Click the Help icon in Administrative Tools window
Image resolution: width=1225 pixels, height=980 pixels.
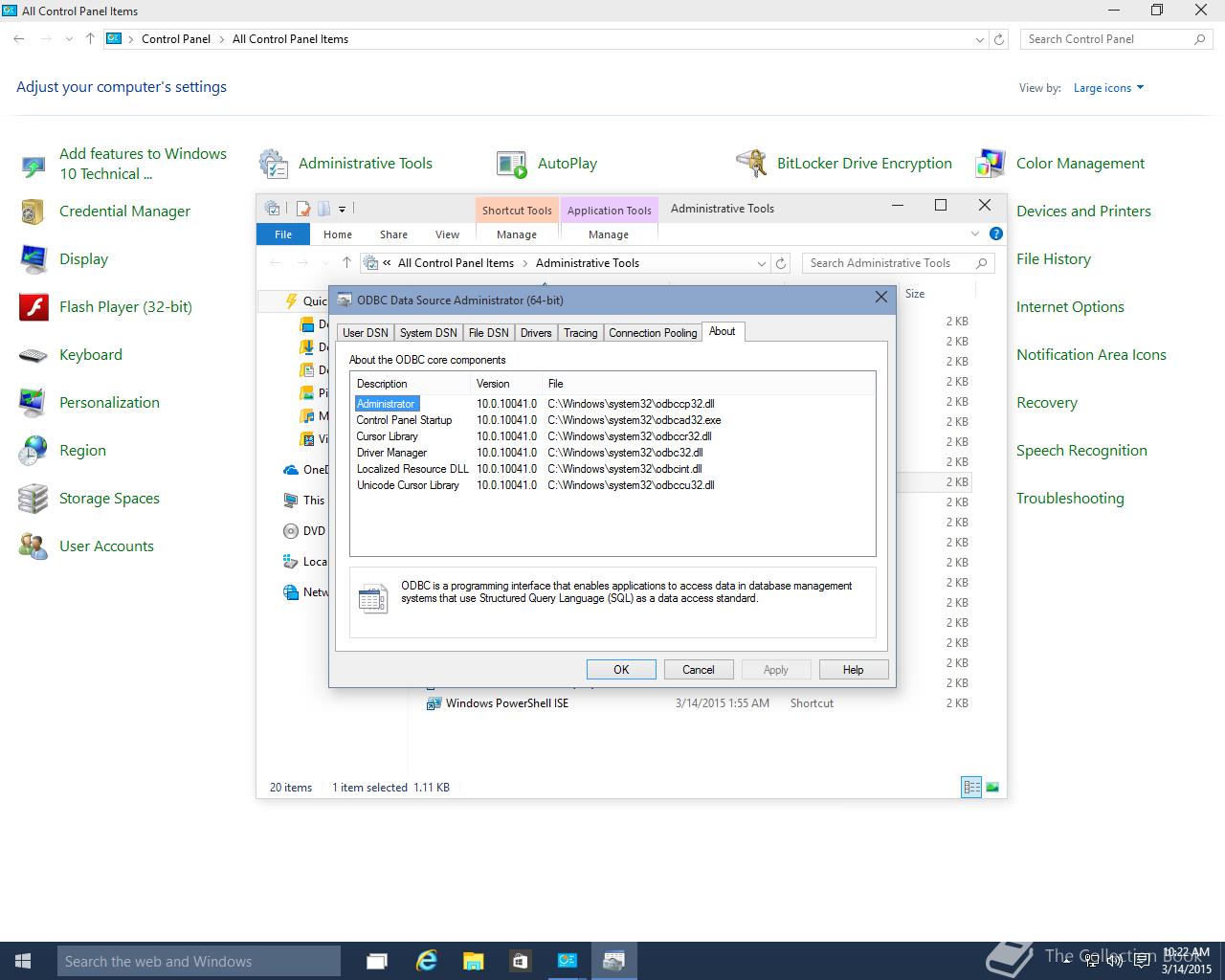(995, 234)
